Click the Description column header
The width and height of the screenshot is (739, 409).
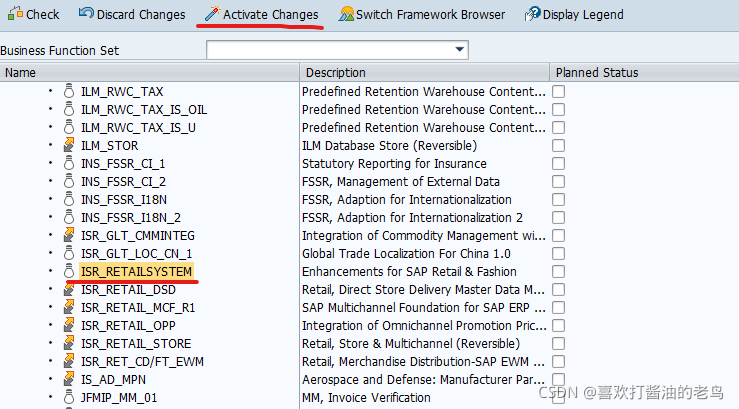coord(425,73)
